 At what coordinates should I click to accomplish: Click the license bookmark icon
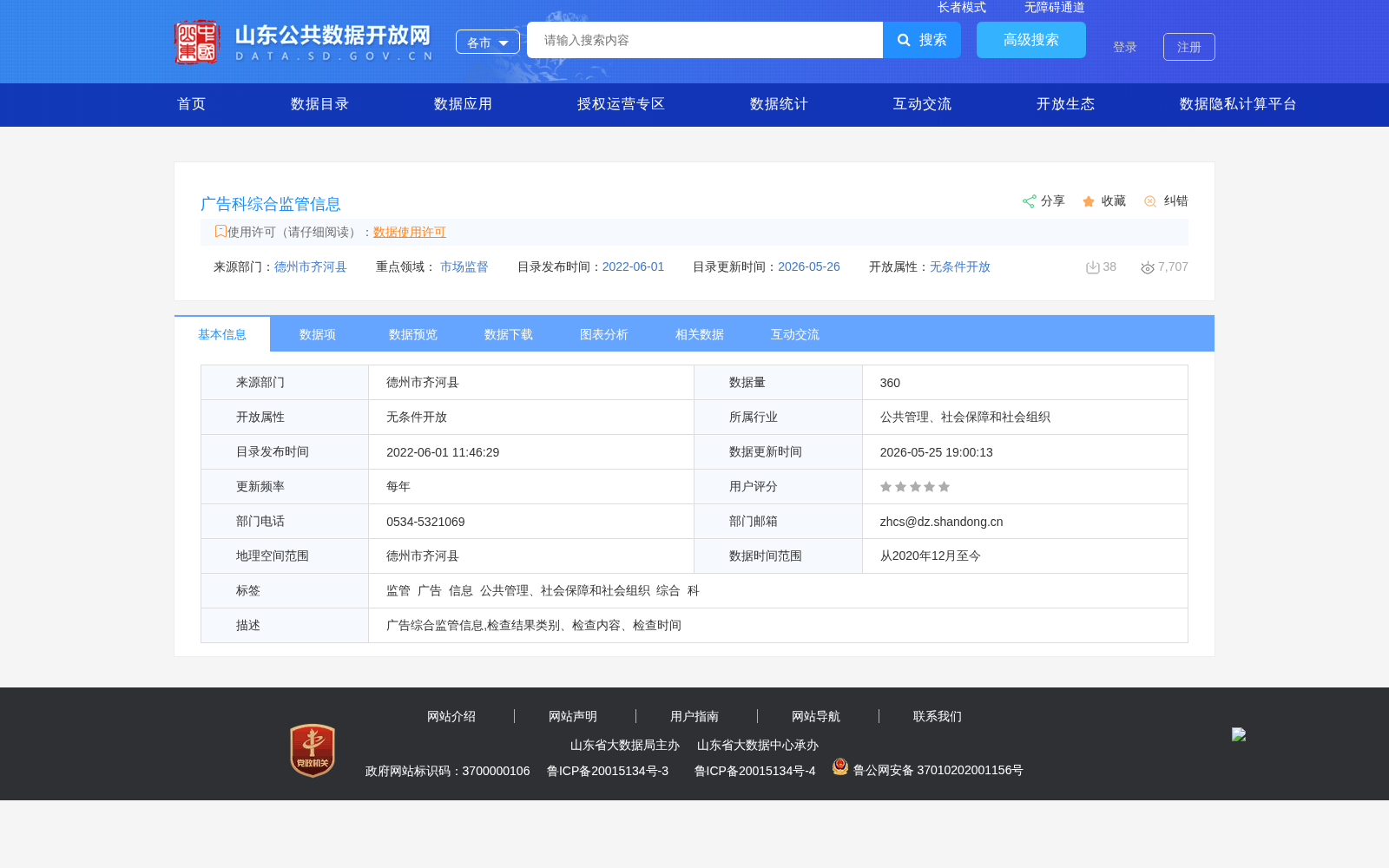[x=221, y=231]
